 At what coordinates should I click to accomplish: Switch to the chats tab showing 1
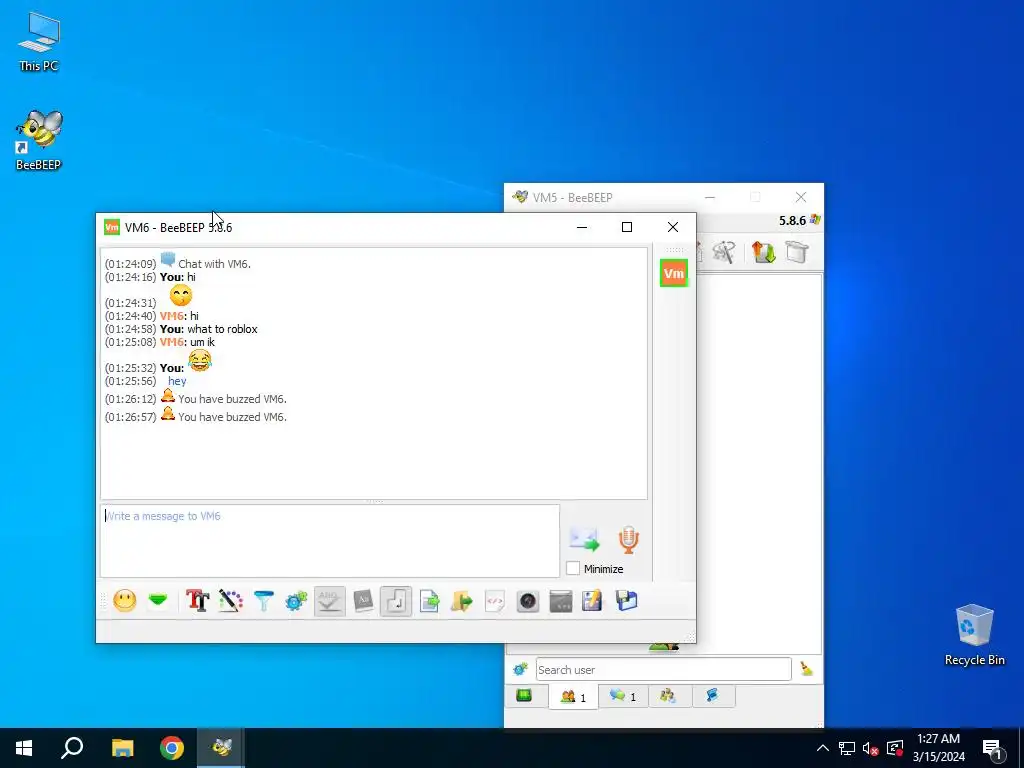[622, 696]
